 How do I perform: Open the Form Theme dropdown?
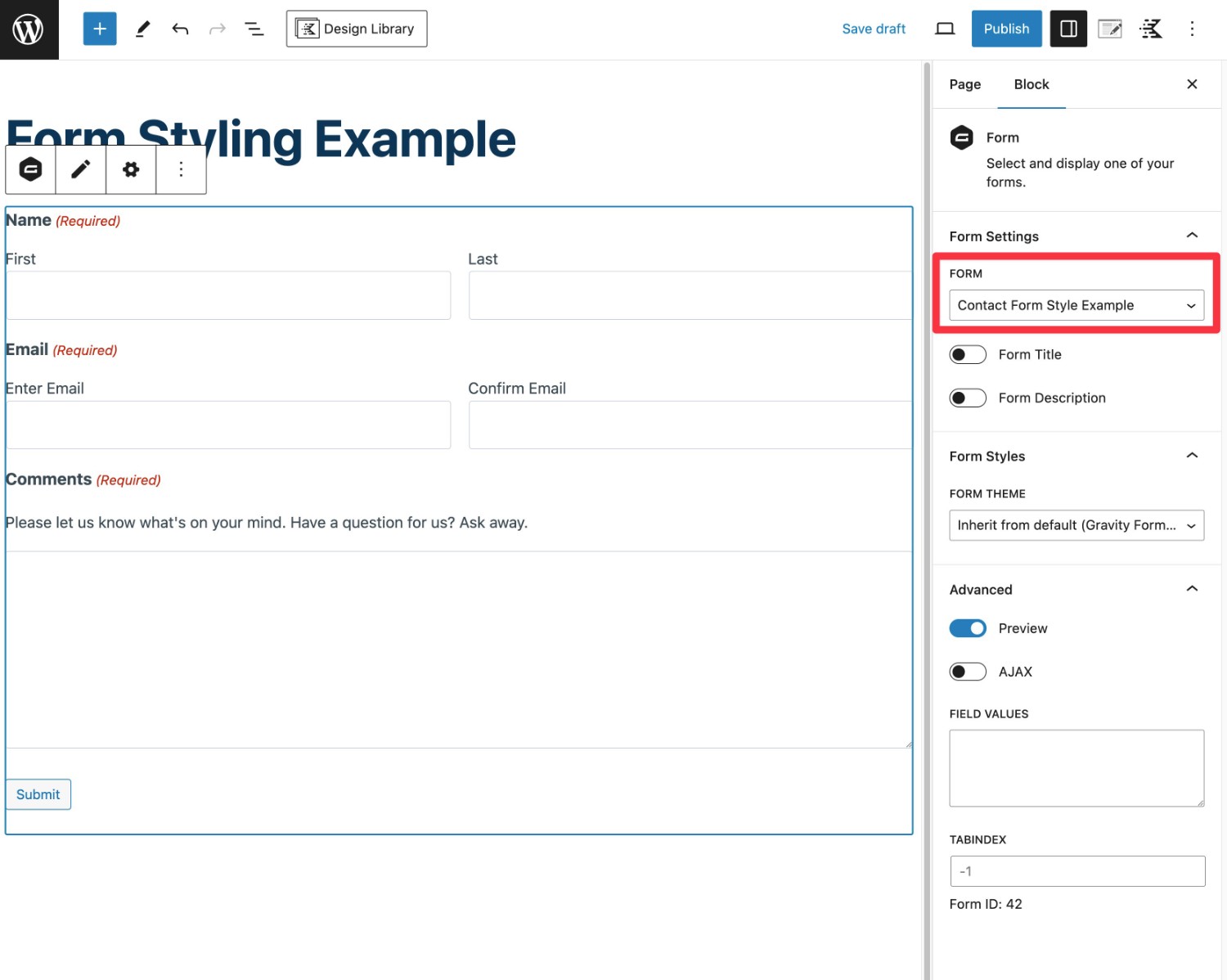(x=1076, y=525)
